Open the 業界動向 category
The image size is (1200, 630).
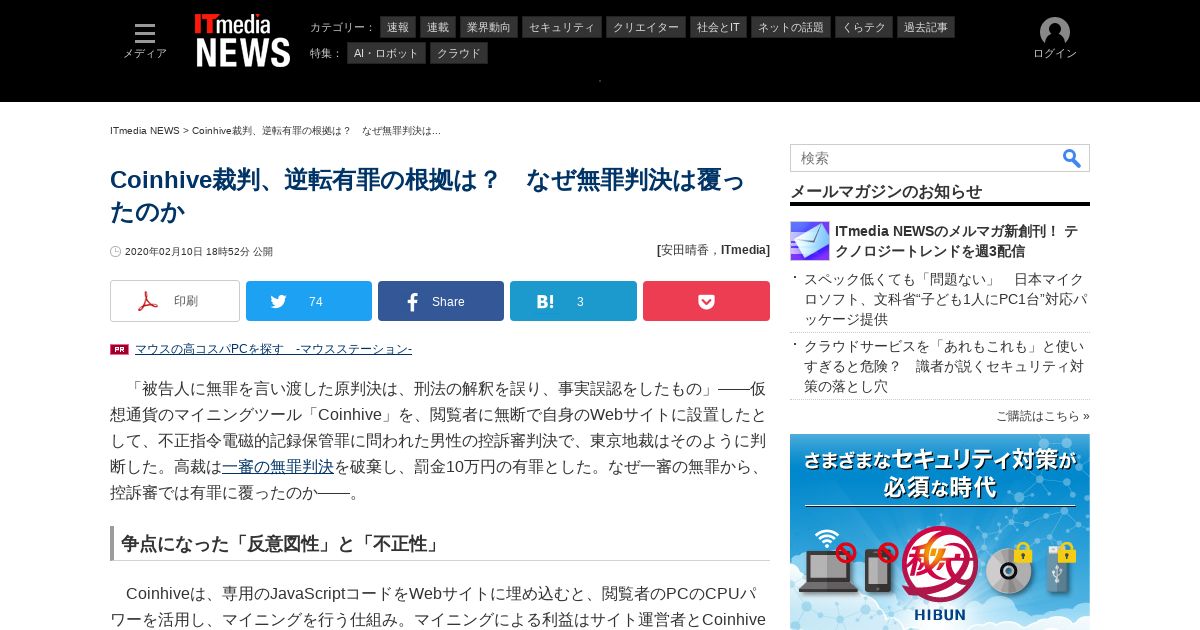coord(488,27)
